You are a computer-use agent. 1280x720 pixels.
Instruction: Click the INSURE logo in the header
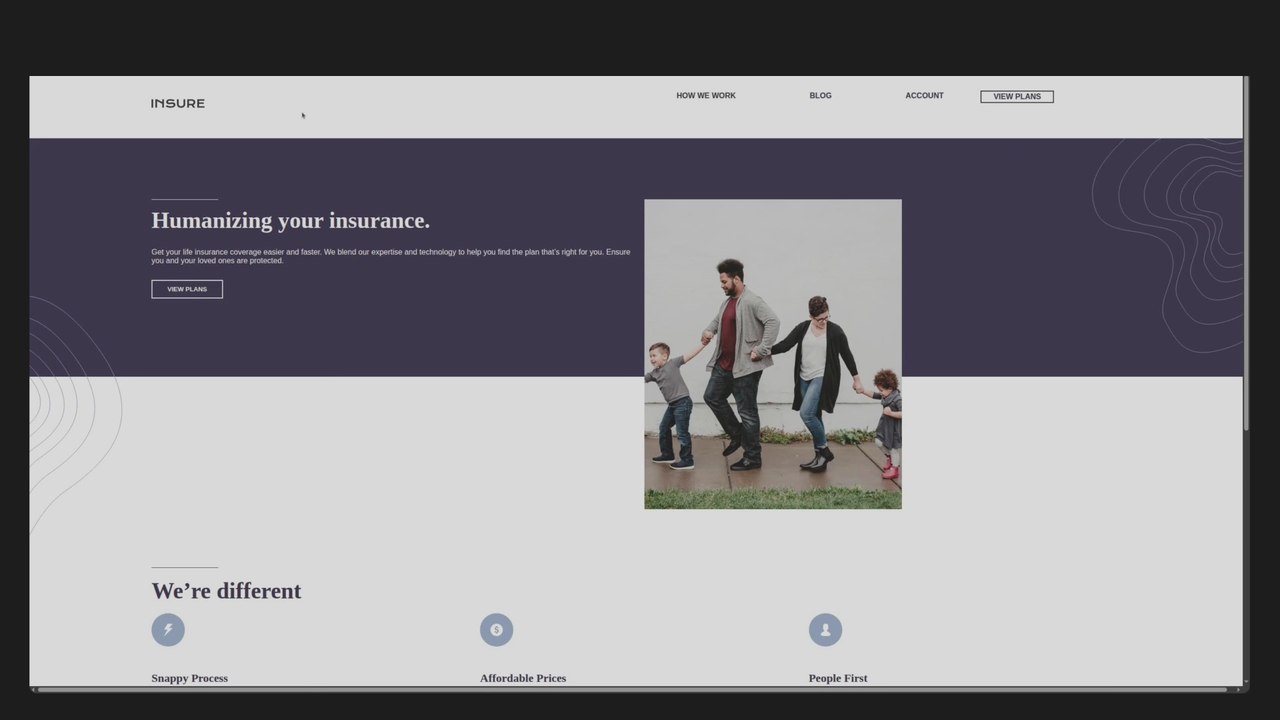coord(178,103)
